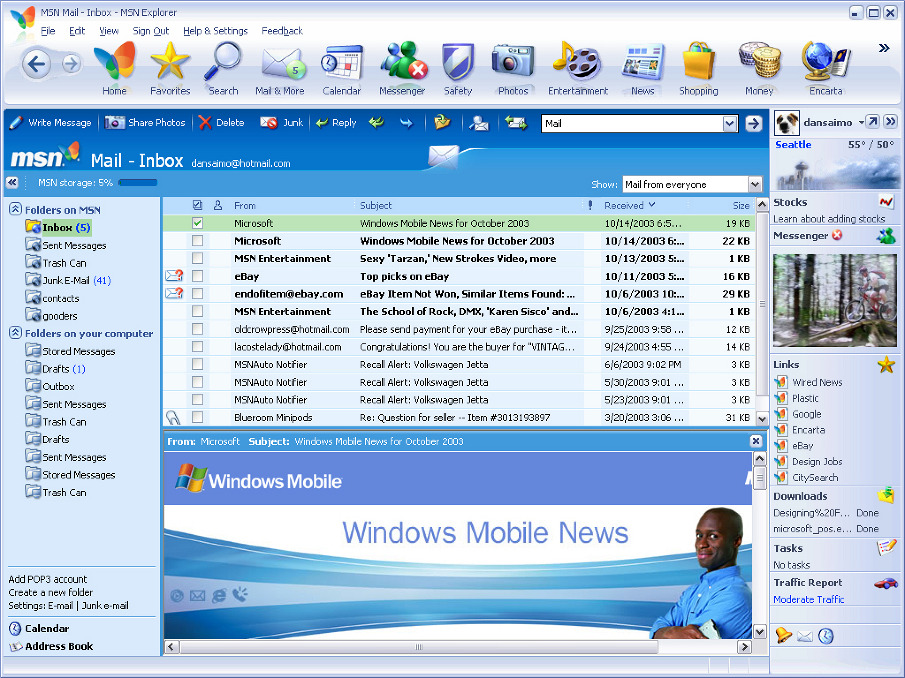The height and width of the screenshot is (678, 905).
Task: Open the Junk E-Mail folder
Action: [66, 281]
